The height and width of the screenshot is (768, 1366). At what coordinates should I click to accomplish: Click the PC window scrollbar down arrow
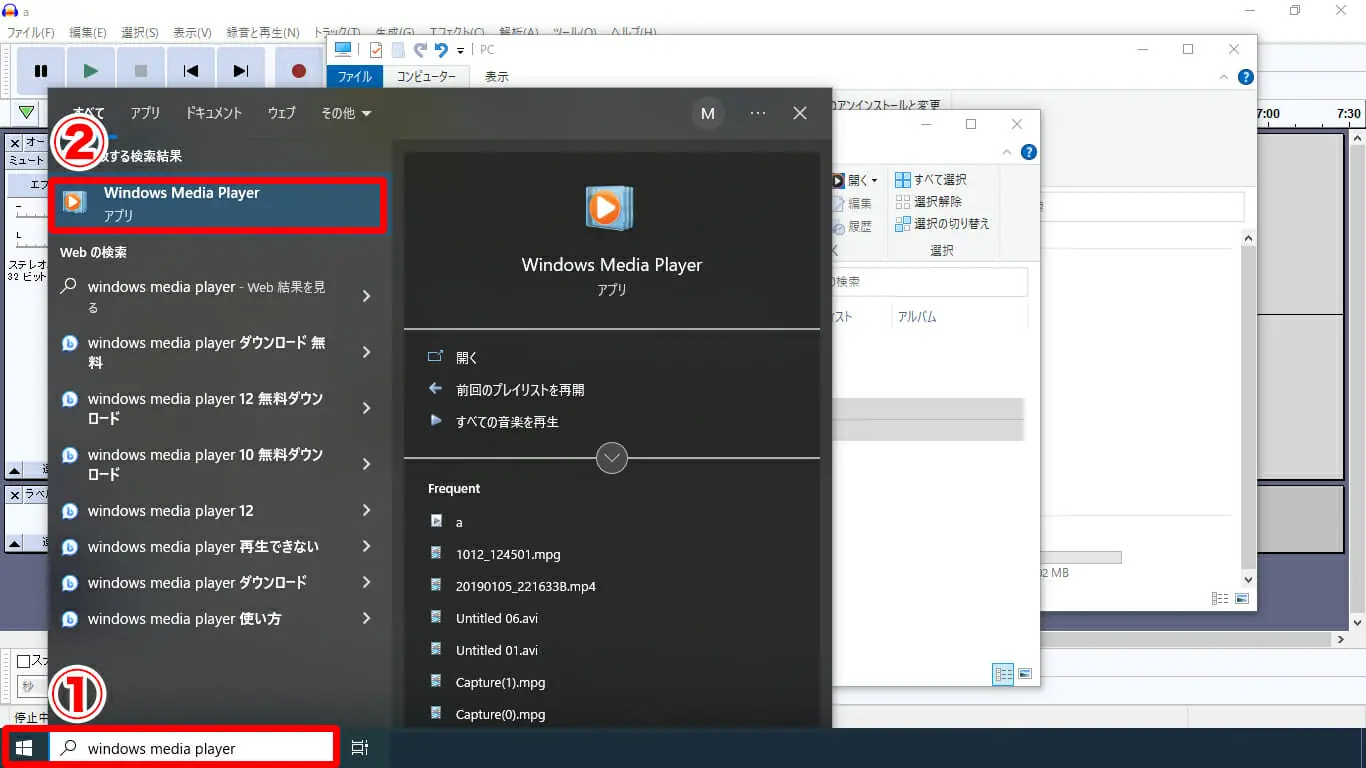1248,579
